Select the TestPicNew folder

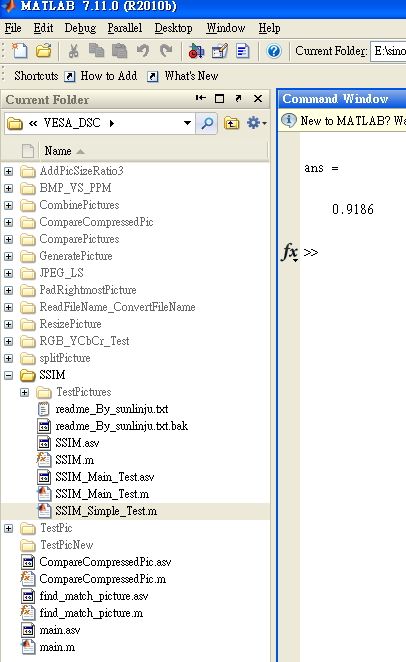66,545
